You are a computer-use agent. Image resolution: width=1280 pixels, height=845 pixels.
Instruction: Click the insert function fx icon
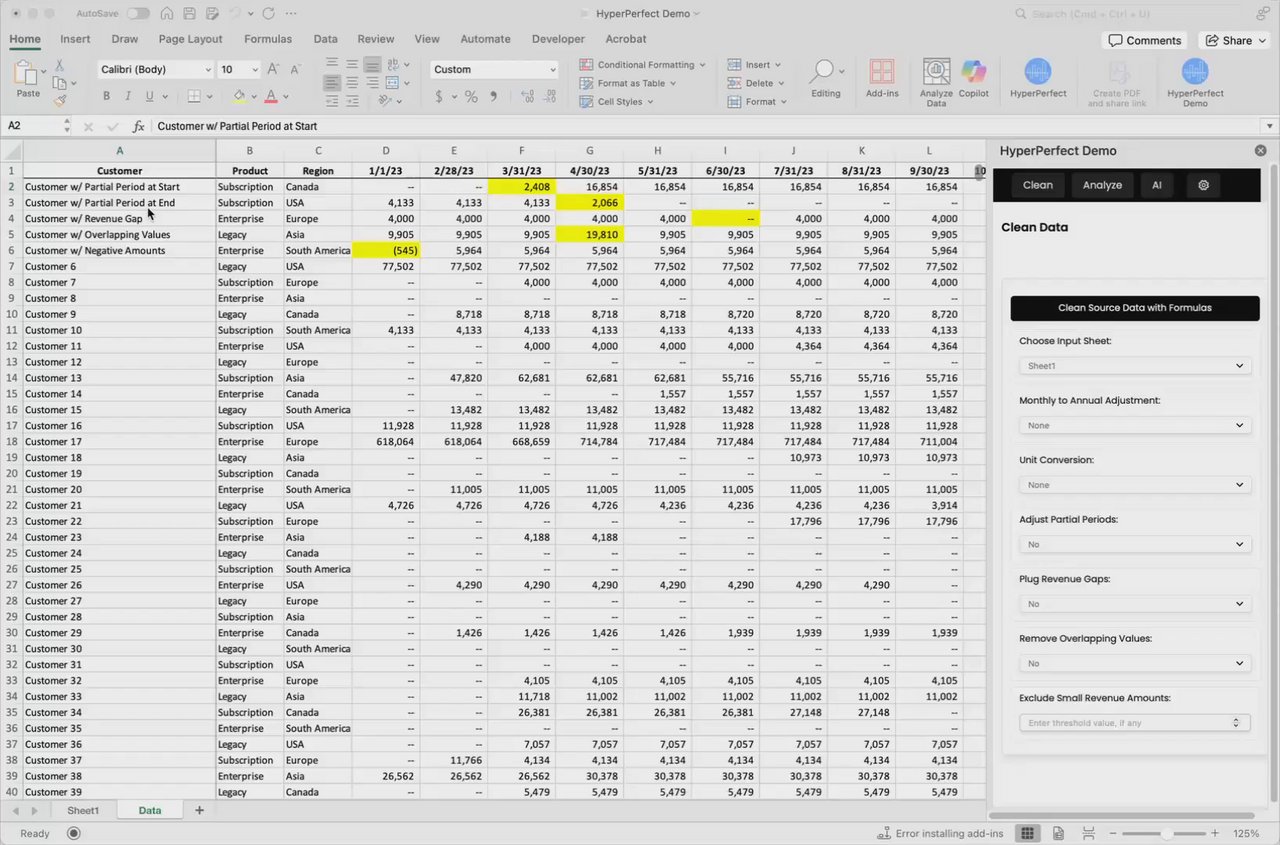click(x=138, y=126)
